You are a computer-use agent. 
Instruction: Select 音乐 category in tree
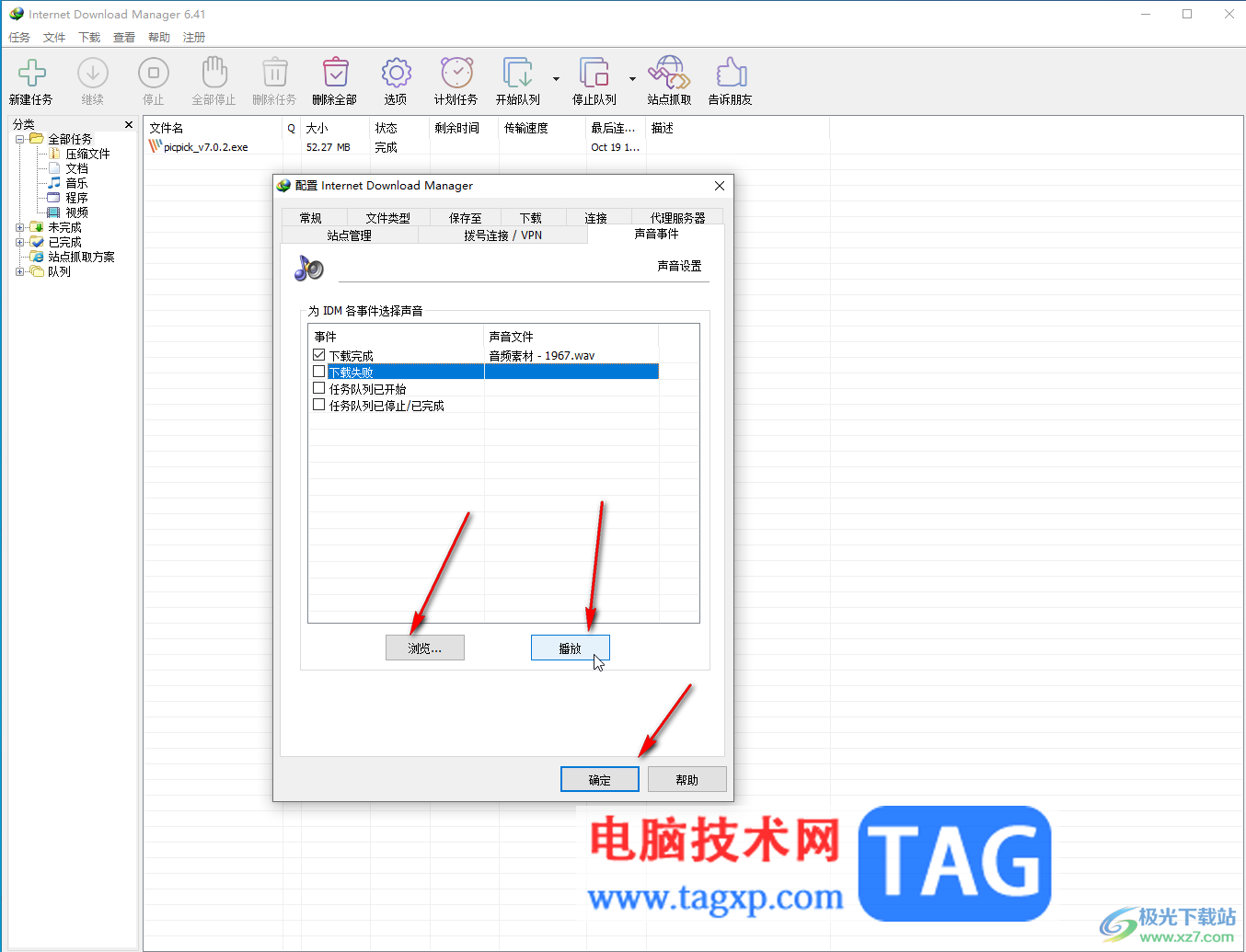click(x=76, y=183)
